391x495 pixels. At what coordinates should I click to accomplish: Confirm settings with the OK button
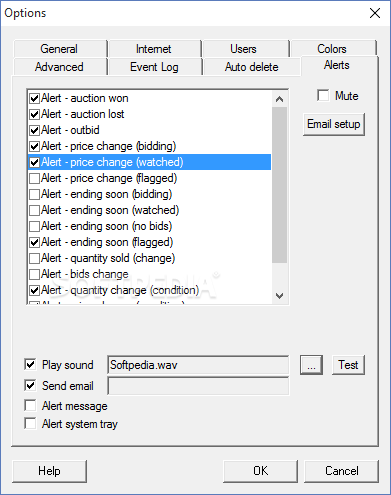[261, 471]
